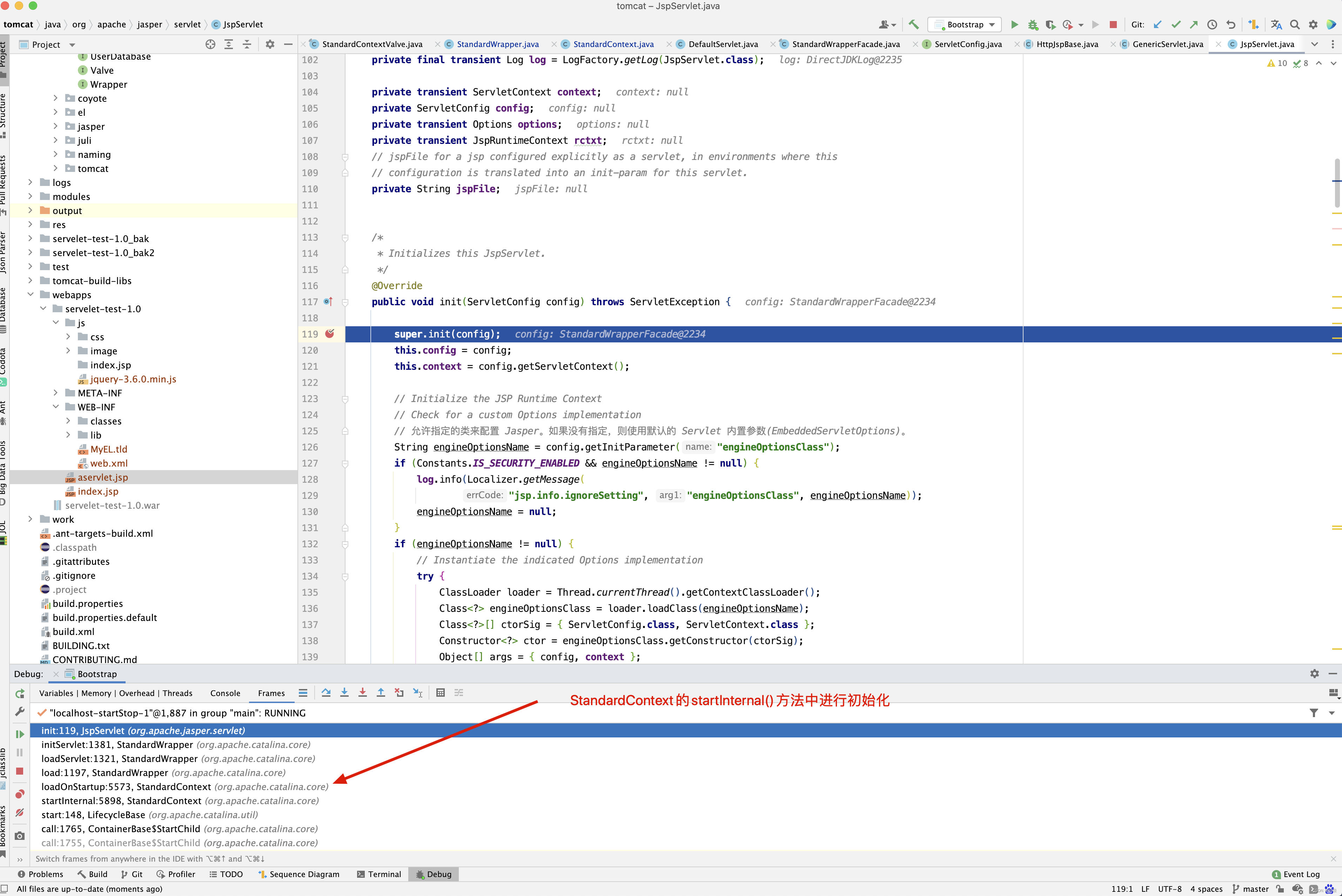Click the Evaluate Expression calculator icon
The height and width of the screenshot is (896, 1342).
441,693
